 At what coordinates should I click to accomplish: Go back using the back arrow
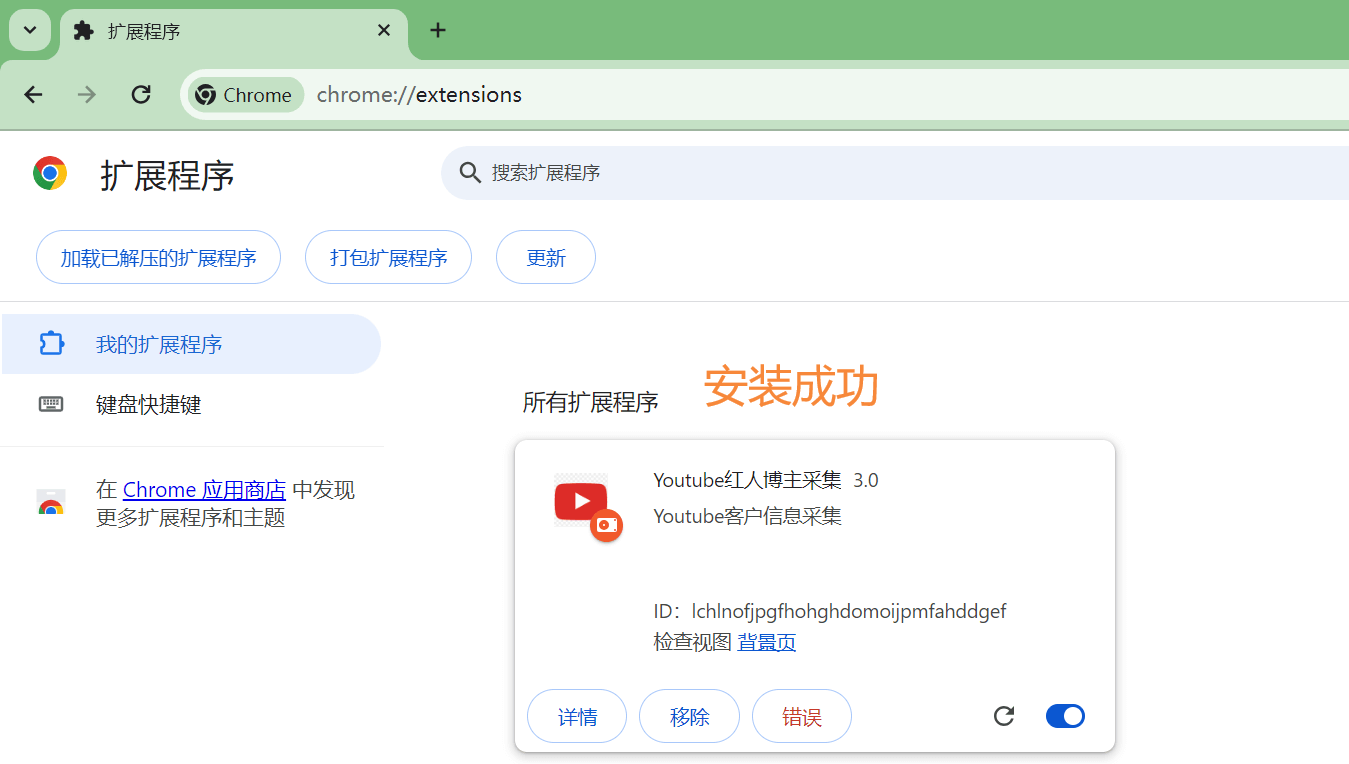(x=34, y=95)
